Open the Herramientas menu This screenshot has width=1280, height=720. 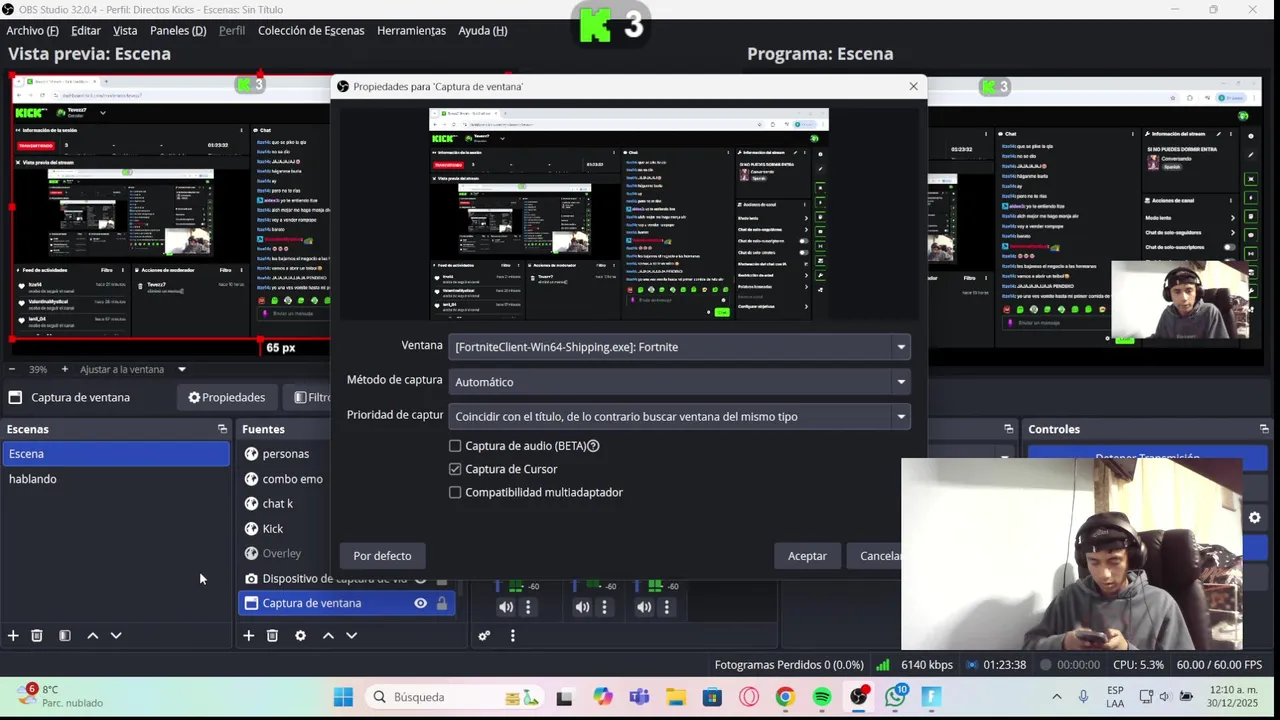coord(411,31)
